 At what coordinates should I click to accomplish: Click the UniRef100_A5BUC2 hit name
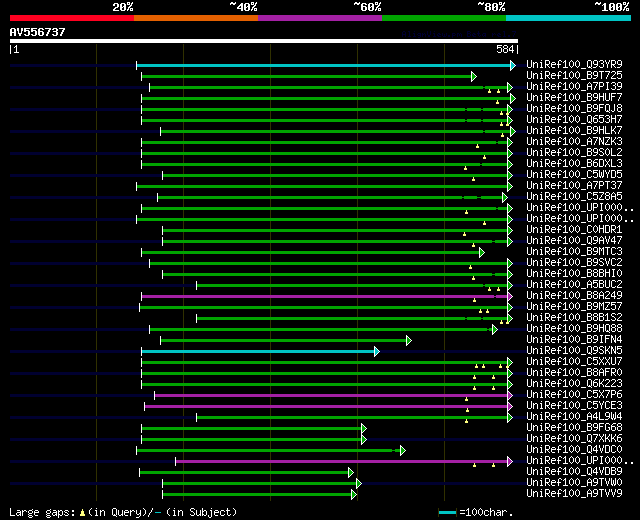click(574, 285)
